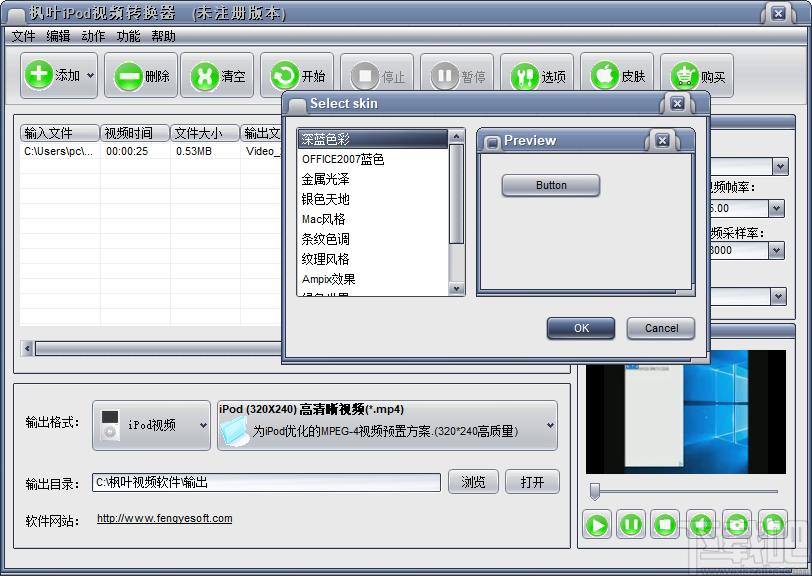The width and height of the screenshot is (812, 576).
Task: Select the Mac风格 skin
Action: pyautogui.click(x=373, y=219)
